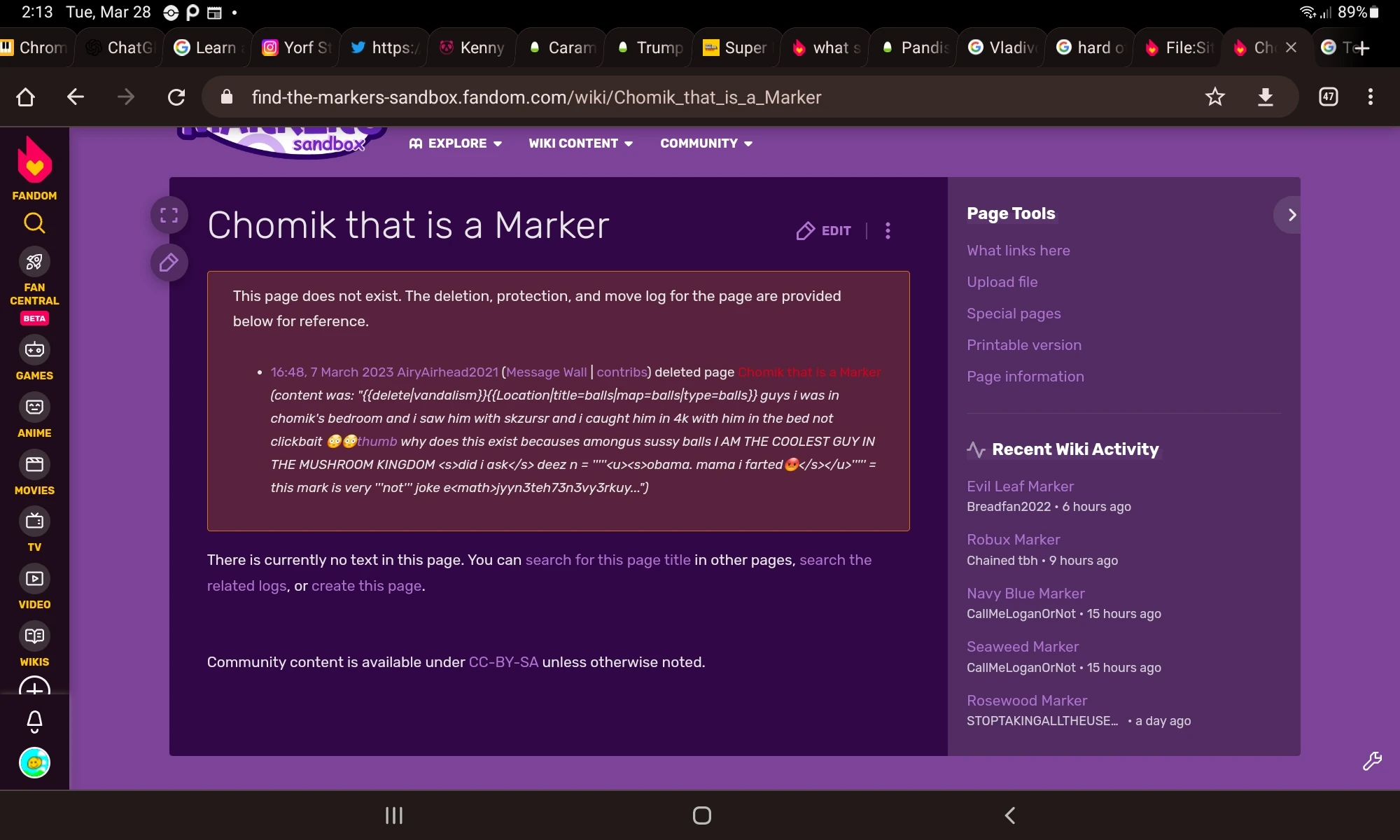Click the create this page link
The height and width of the screenshot is (840, 1400).
[x=366, y=586]
